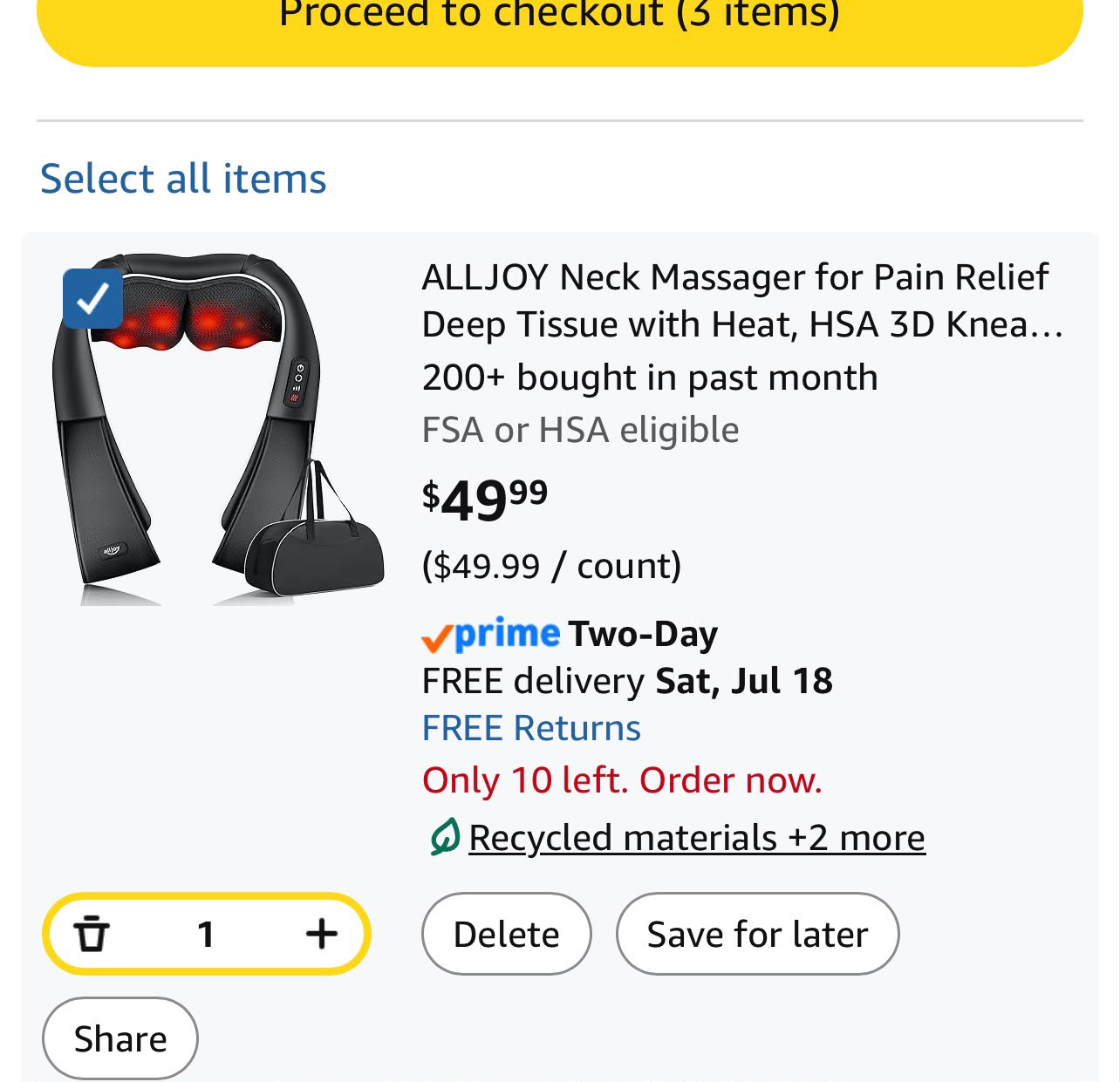Open the ALLJOY Neck Massager product title

click(x=742, y=300)
